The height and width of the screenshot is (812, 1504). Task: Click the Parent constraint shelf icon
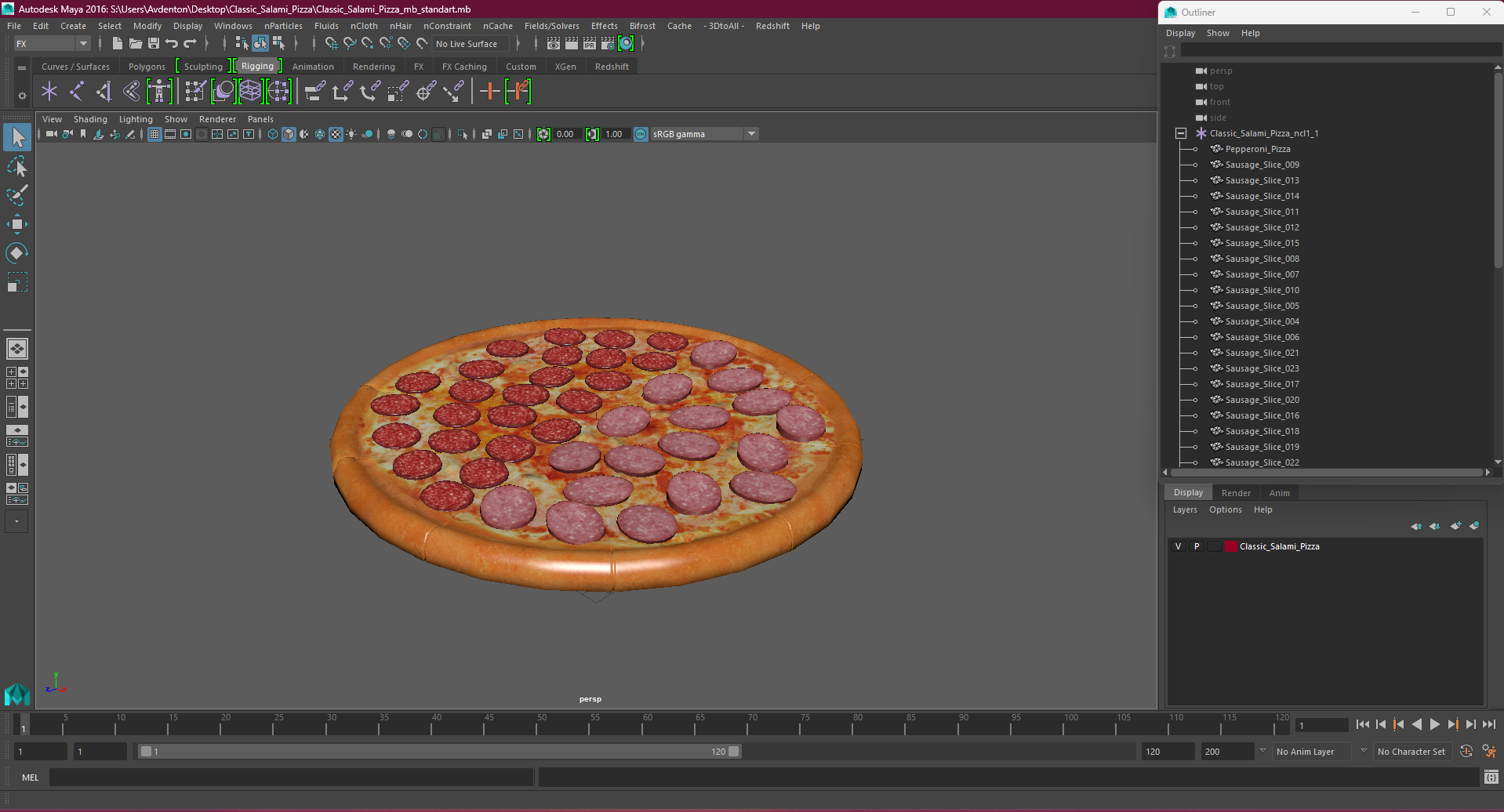[x=315, y=92]
